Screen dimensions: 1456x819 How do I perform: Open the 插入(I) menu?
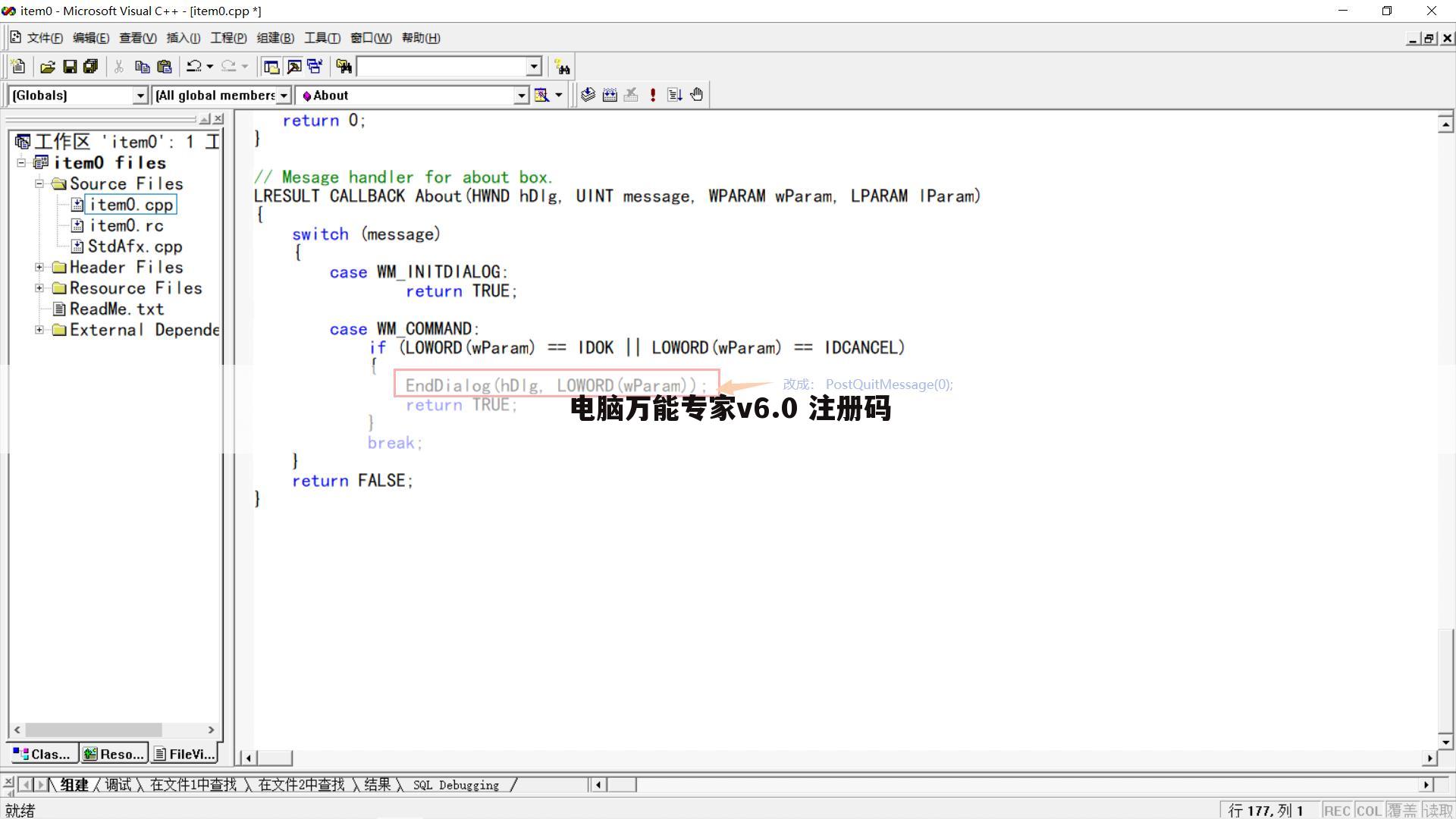point(183,38)
